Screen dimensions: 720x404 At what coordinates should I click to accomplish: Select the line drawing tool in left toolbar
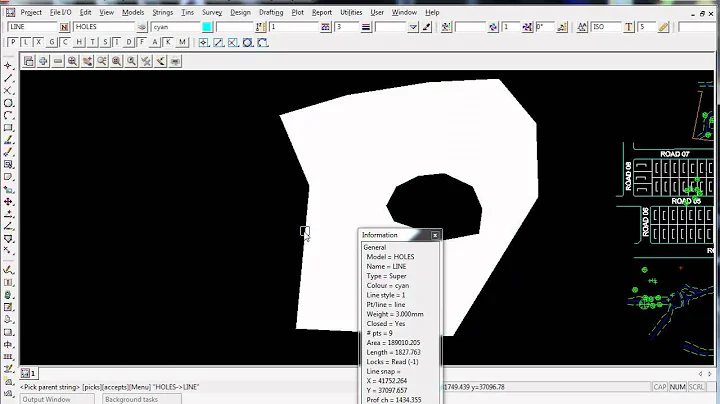click(8, 79)
